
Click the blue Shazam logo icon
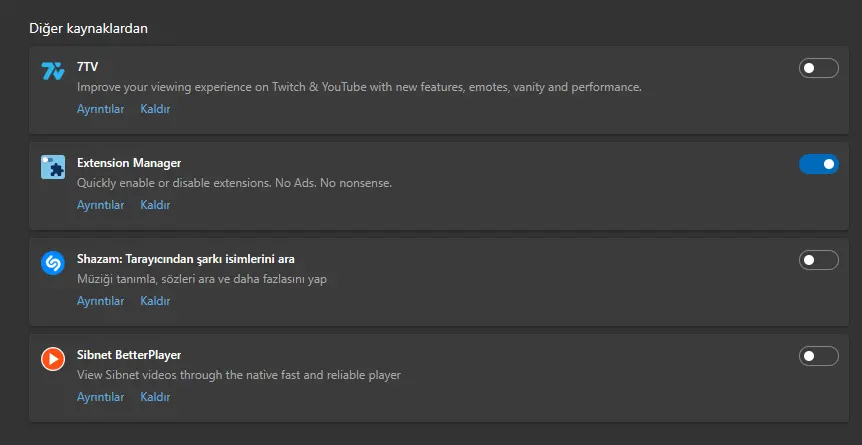coord(53,263)
